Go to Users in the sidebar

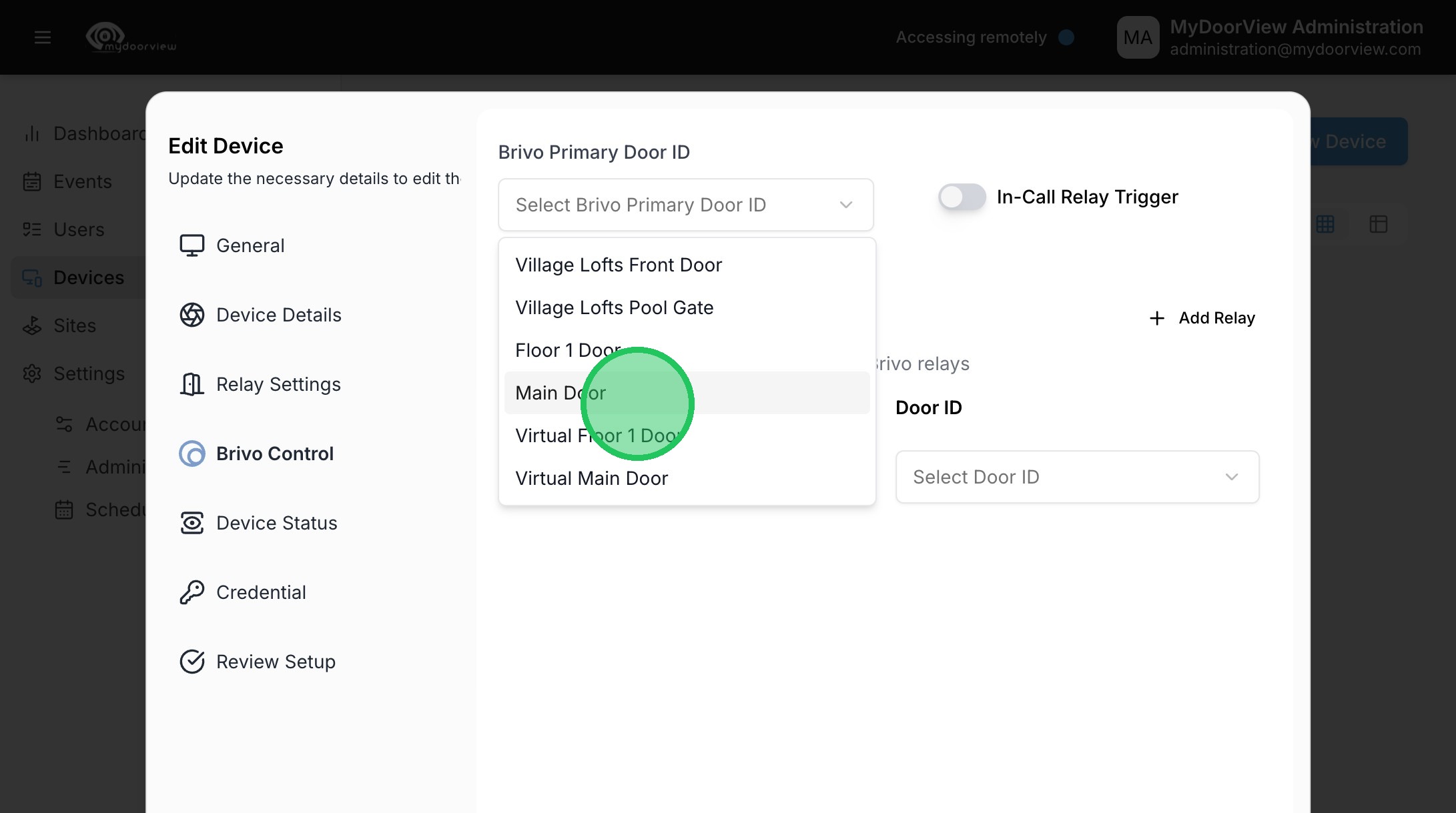[78, 229]
